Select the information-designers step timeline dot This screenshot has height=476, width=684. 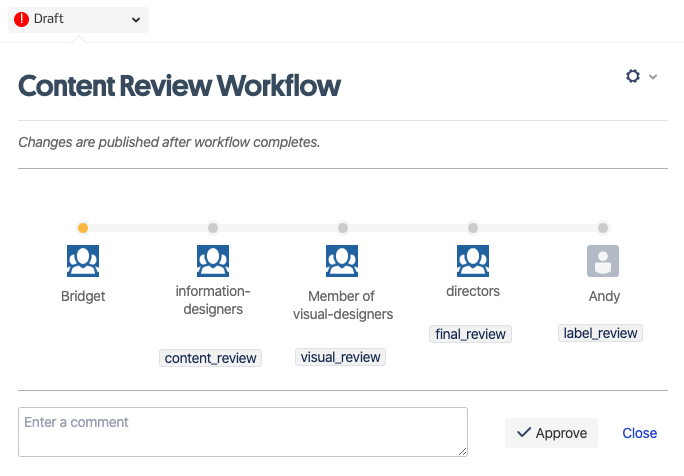(213, 228)
